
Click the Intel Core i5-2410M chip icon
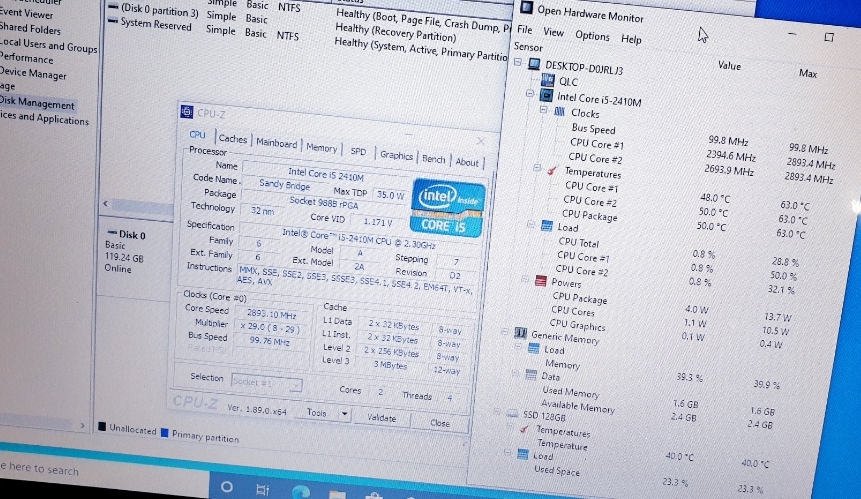coord(546,96)
